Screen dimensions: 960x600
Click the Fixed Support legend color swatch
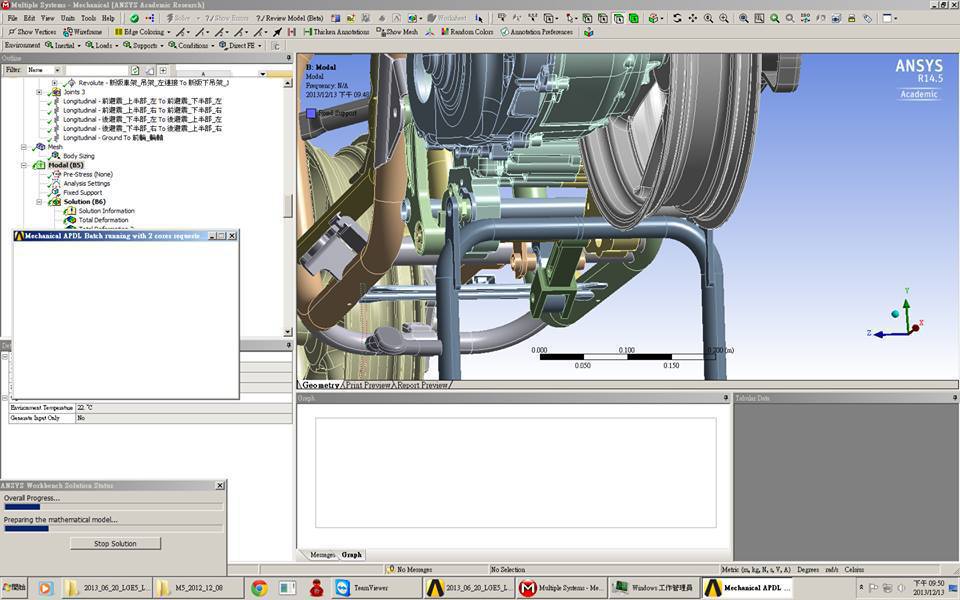click(x=311, y=113)
